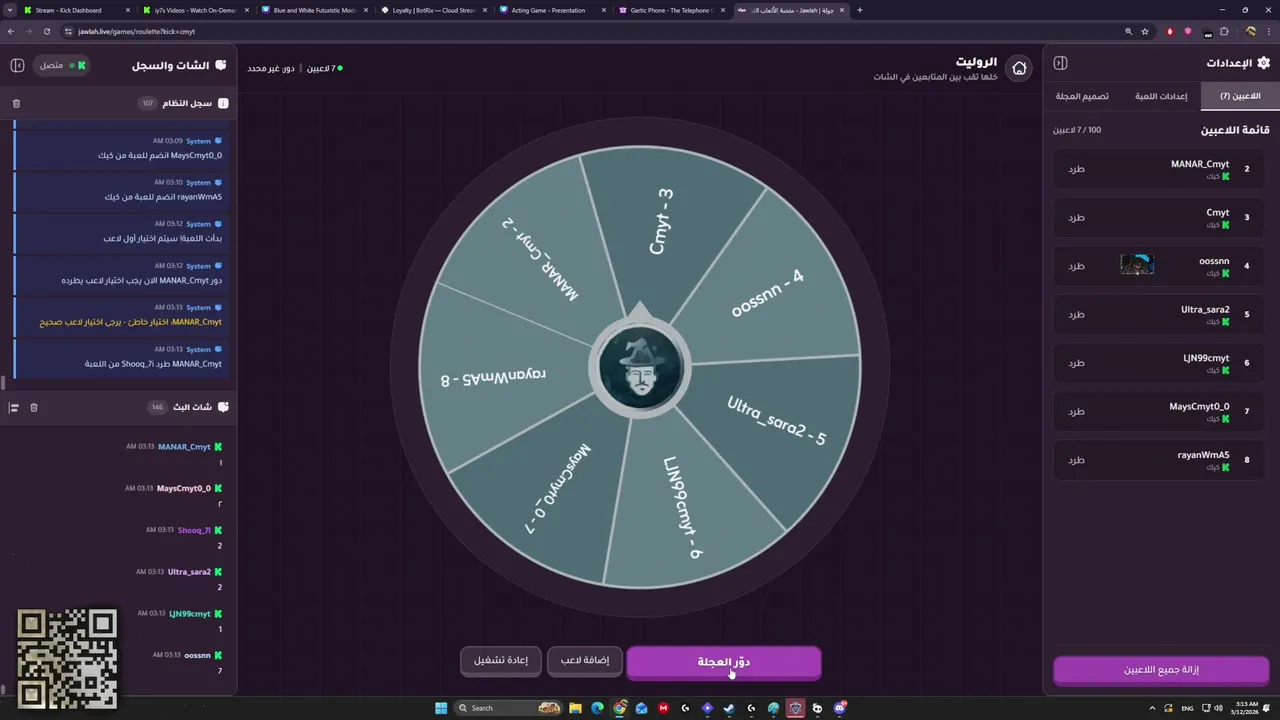Switch to the تصميم العجلة tab
This screenshot has width=1280, height=720.
pyautogui.click(x=1082, y=96)
